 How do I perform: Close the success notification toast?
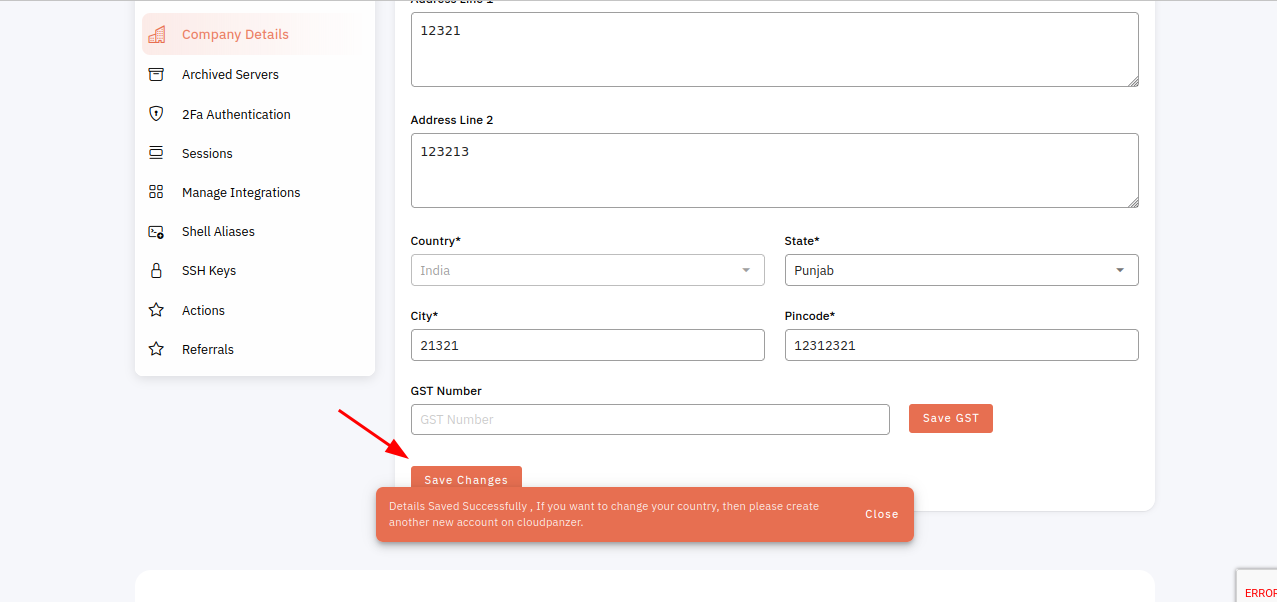tap(881, 514)
